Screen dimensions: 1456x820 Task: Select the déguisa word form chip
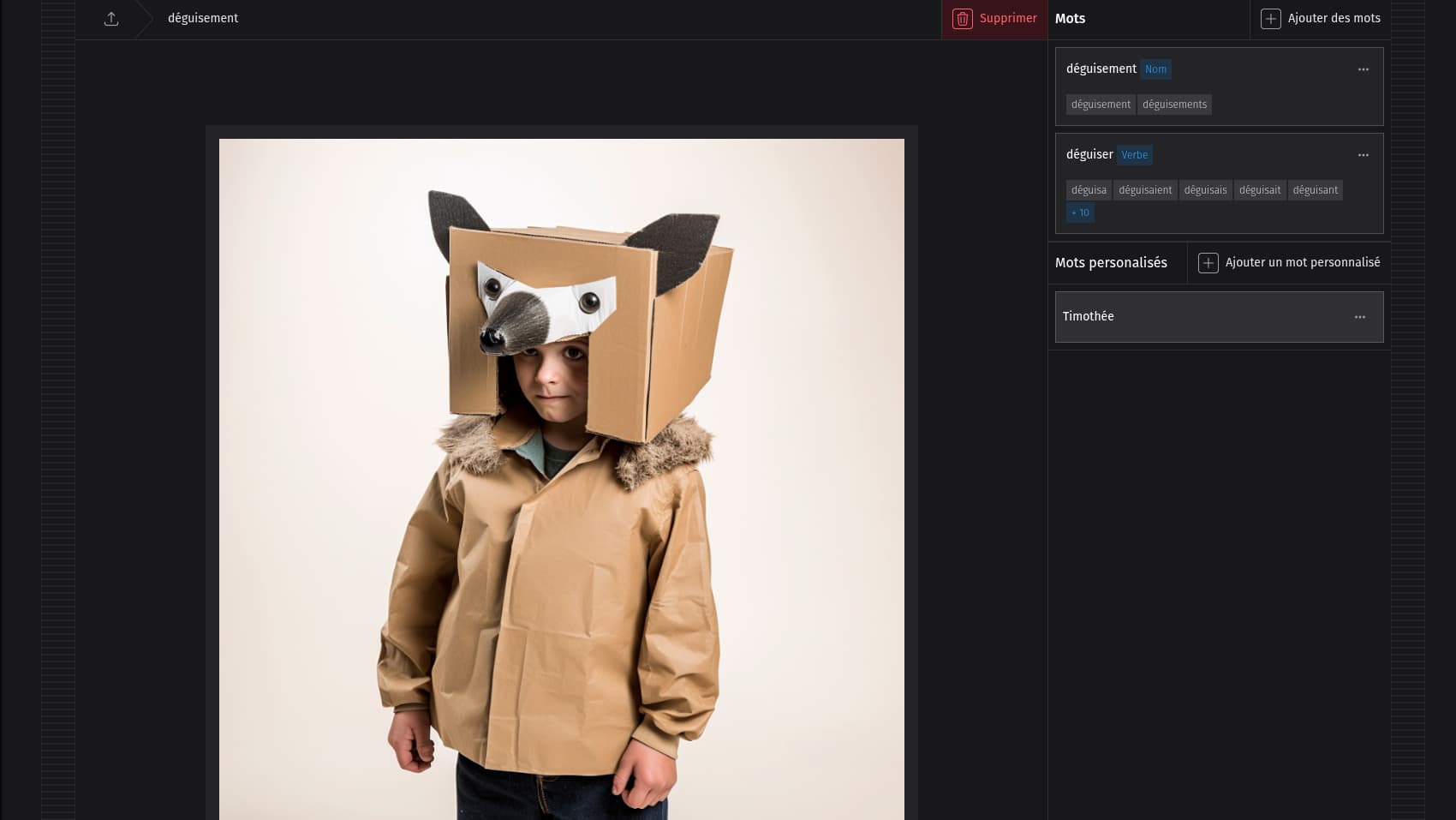click(1089, 190)
